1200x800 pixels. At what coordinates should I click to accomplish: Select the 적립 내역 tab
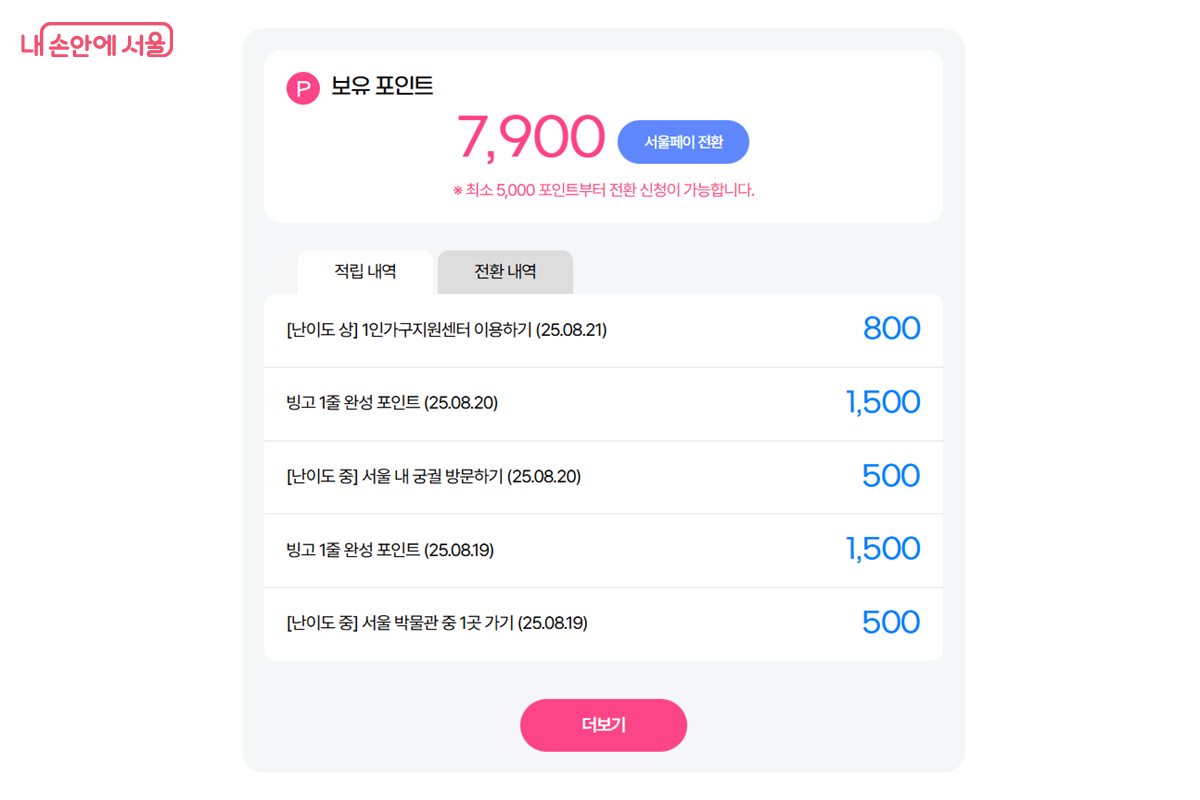pyautogui.click(x=365, y=271)
